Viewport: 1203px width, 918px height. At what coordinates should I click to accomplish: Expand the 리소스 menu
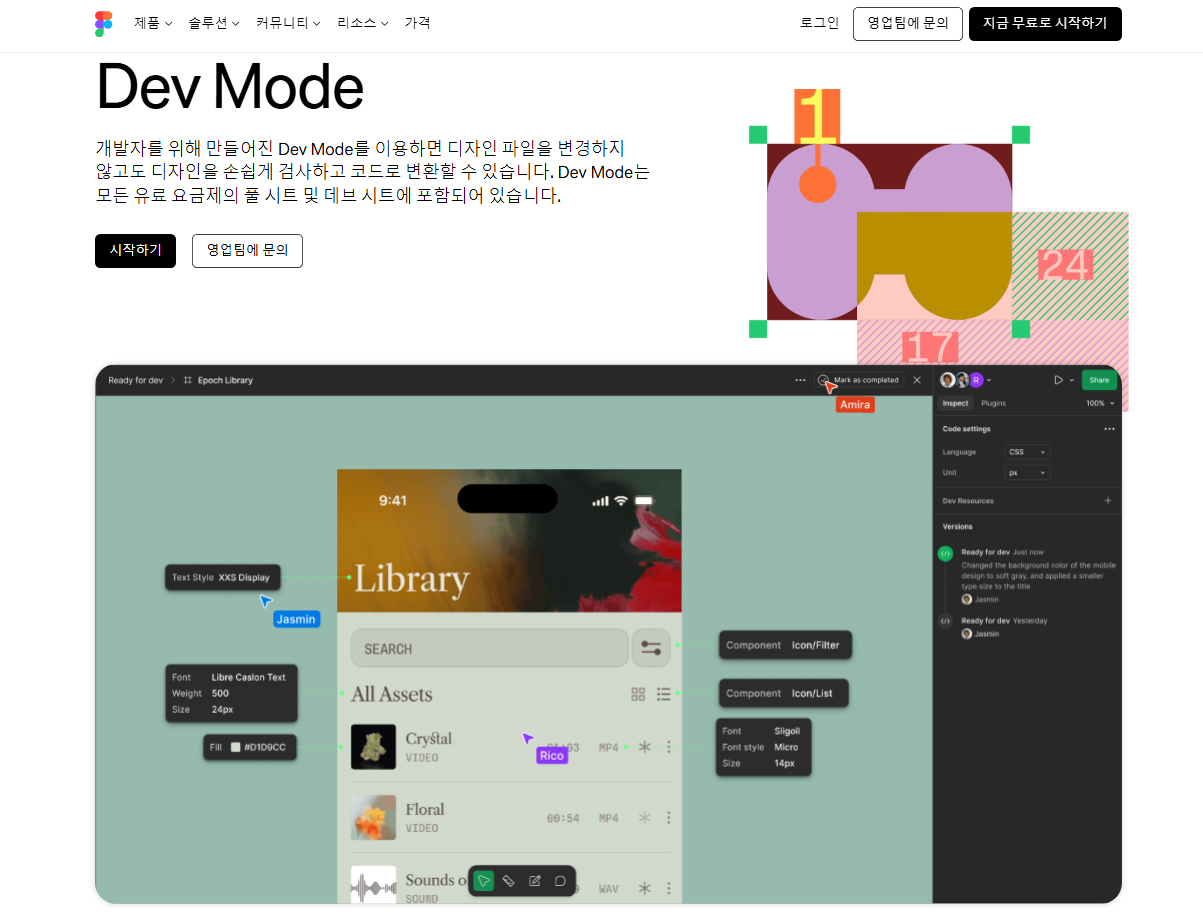click(x=363, y=23)
